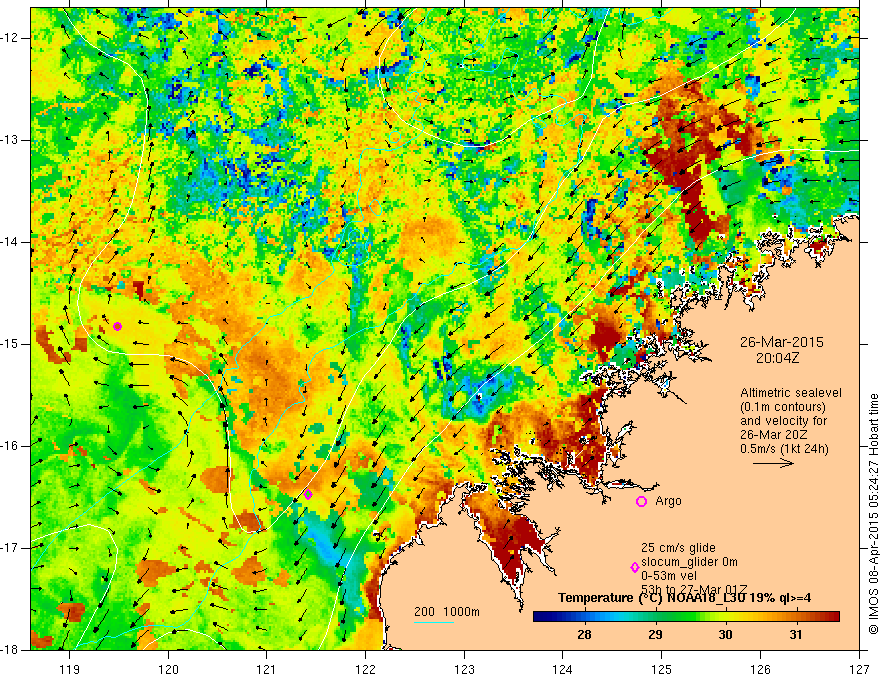Click the '-13' latitude axis label
Screen dimensions: 880x680
click(10, 140)
